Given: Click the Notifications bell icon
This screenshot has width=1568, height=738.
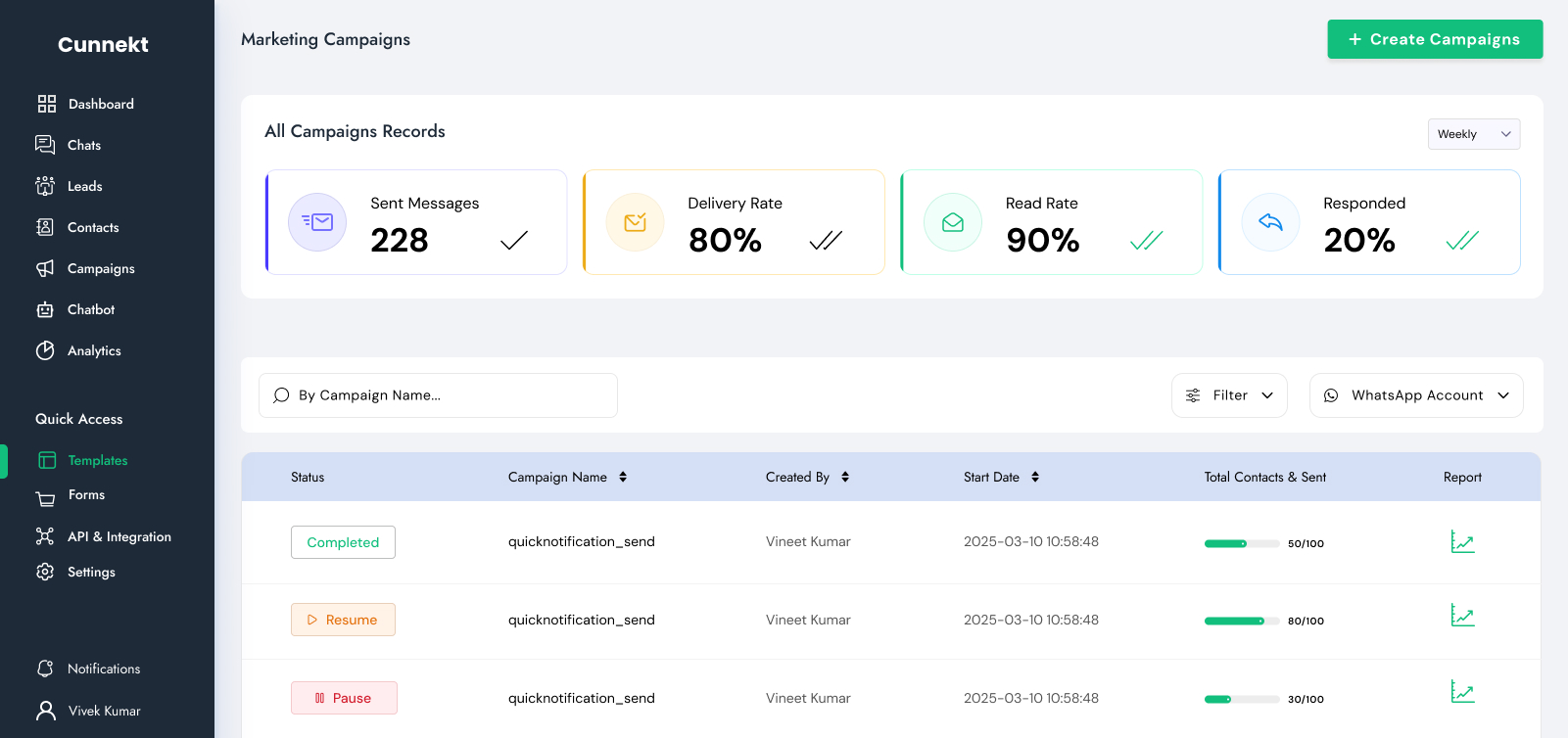Looking at the screenshot, I should point(45,669).
